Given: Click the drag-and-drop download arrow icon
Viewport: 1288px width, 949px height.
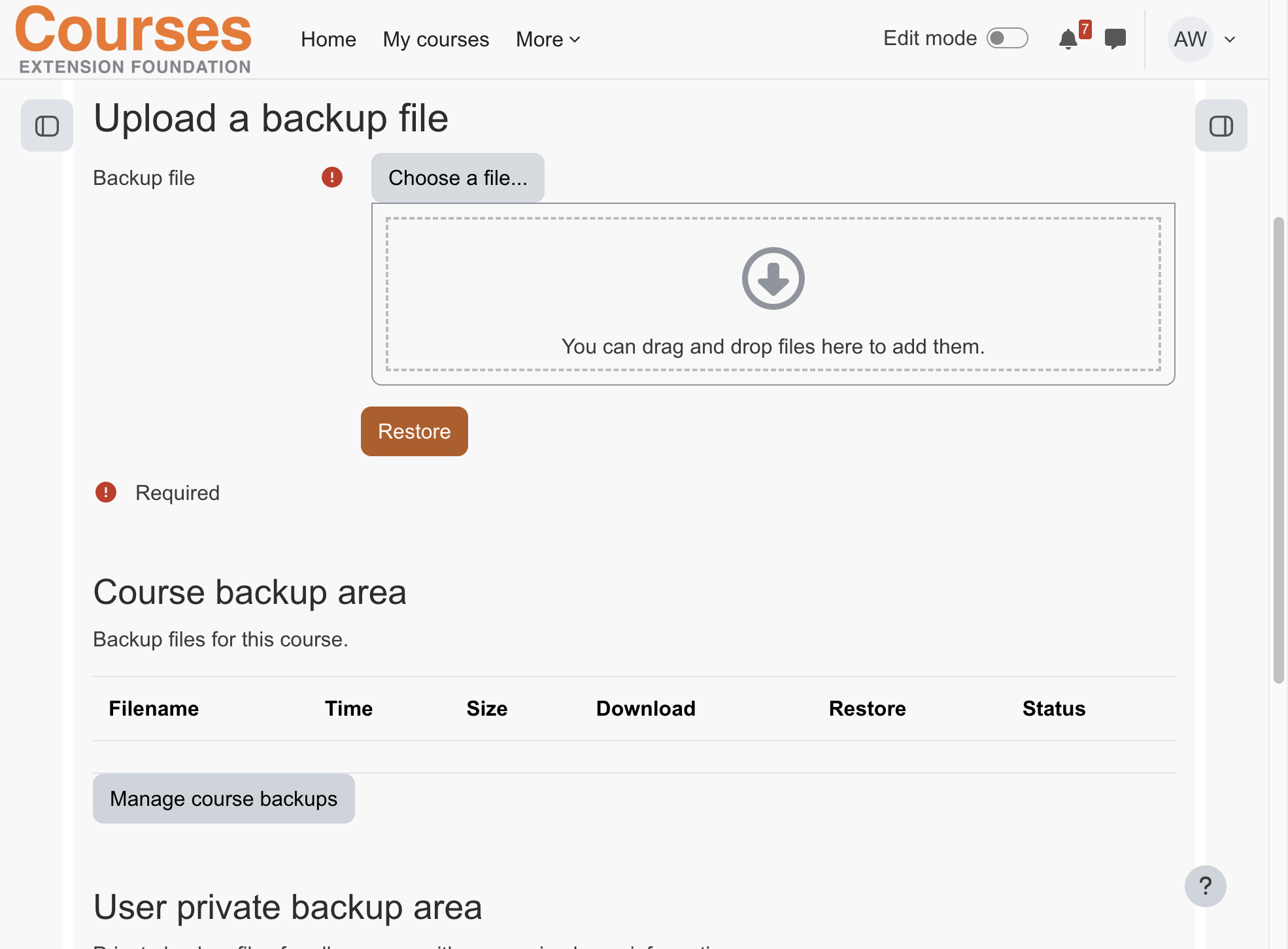Looking at the screenshot, I should [x=773, y=278].
